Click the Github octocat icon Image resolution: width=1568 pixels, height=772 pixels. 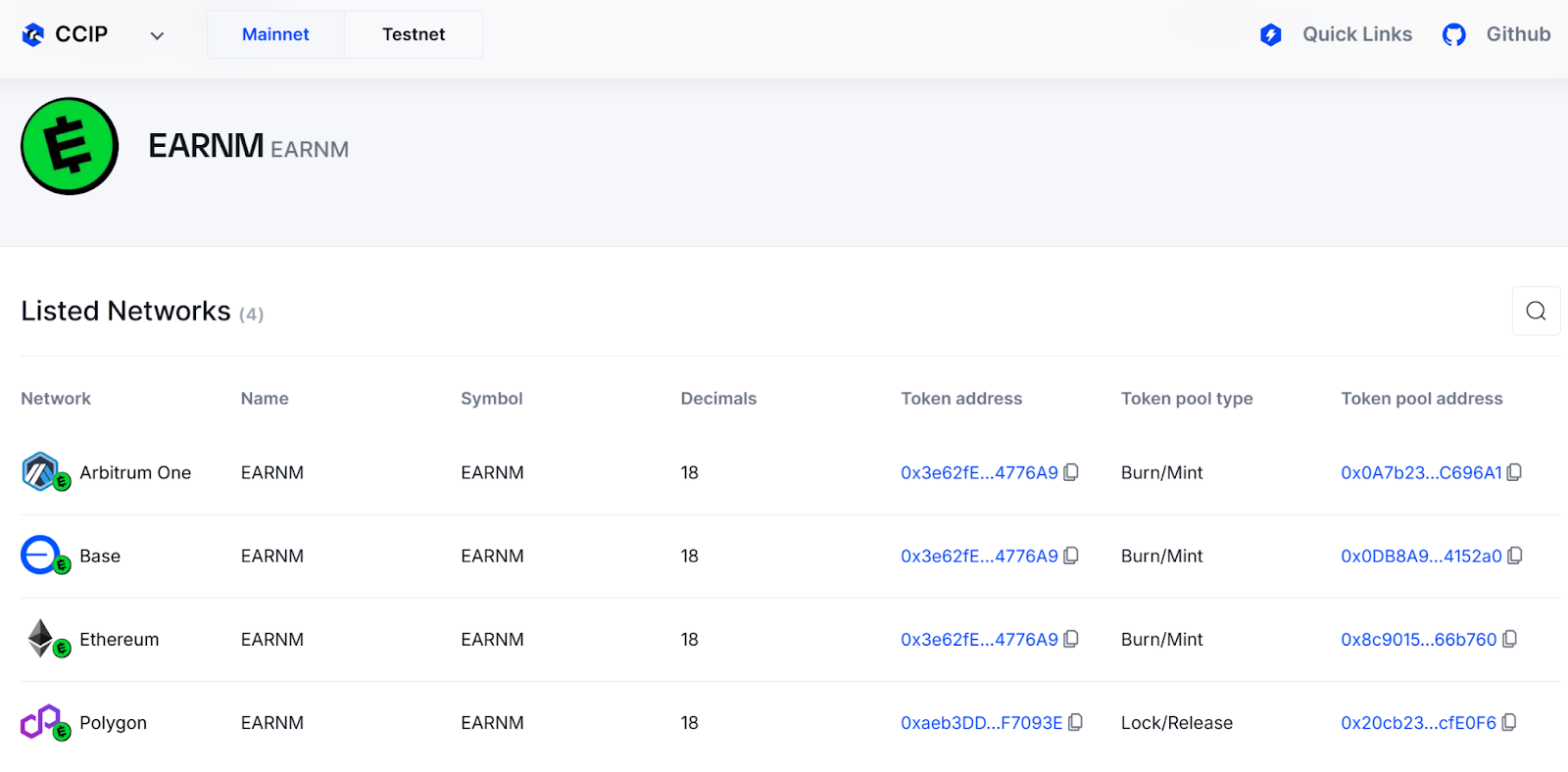[x=1453, y=35]
